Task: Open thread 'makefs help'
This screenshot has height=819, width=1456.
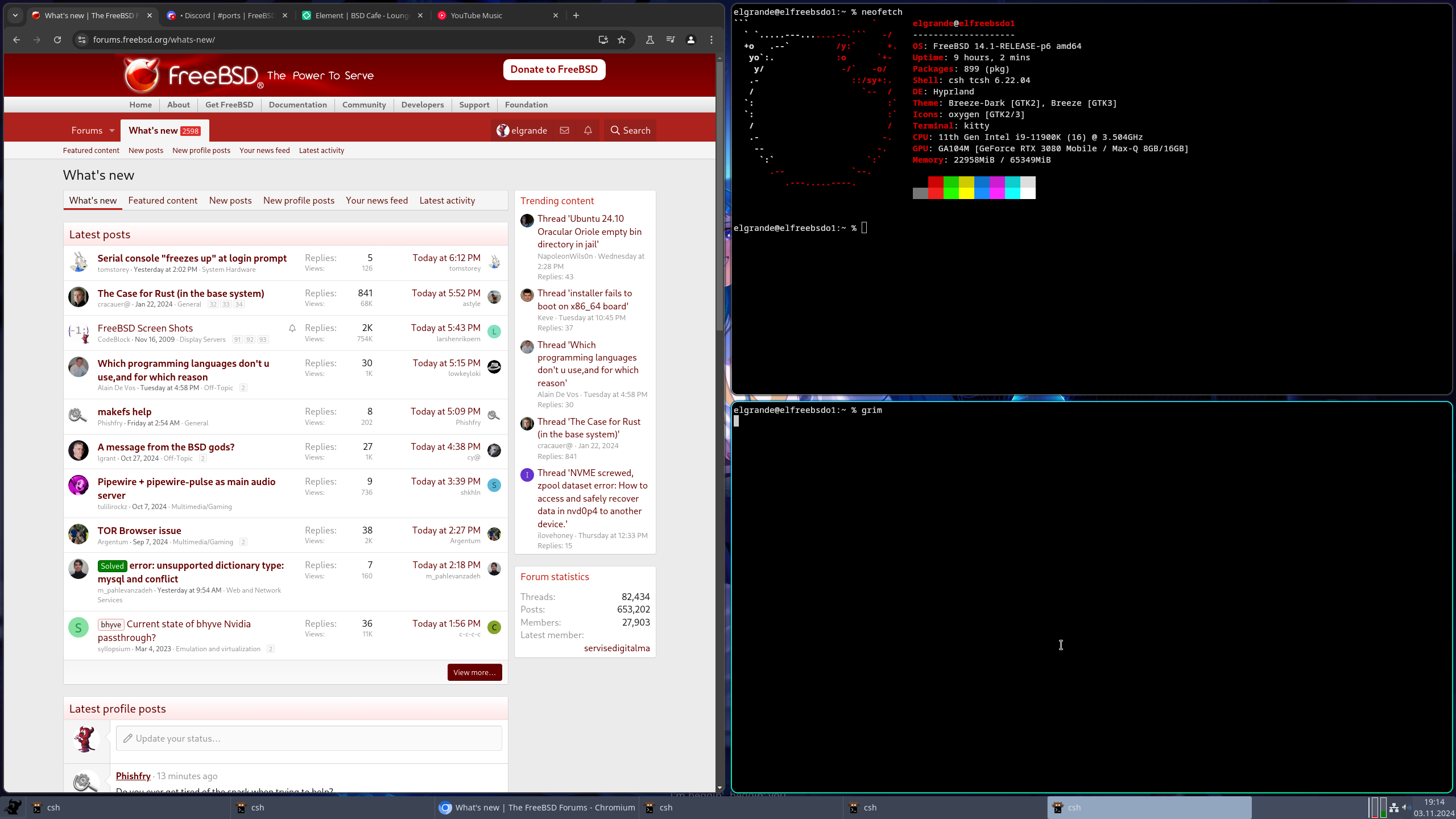Action: click(124, 412)
